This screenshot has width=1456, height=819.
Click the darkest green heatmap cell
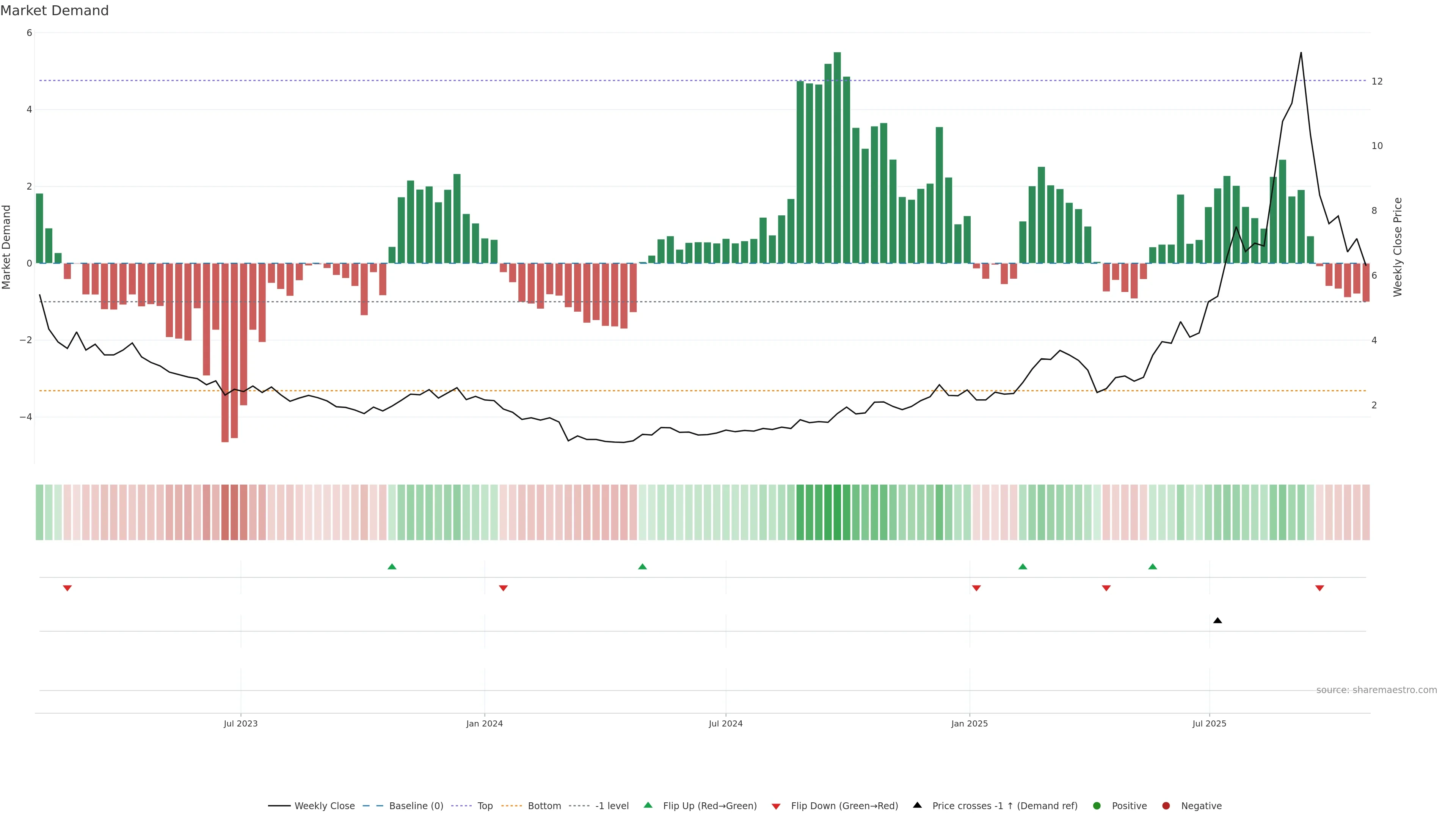point(837,512)
